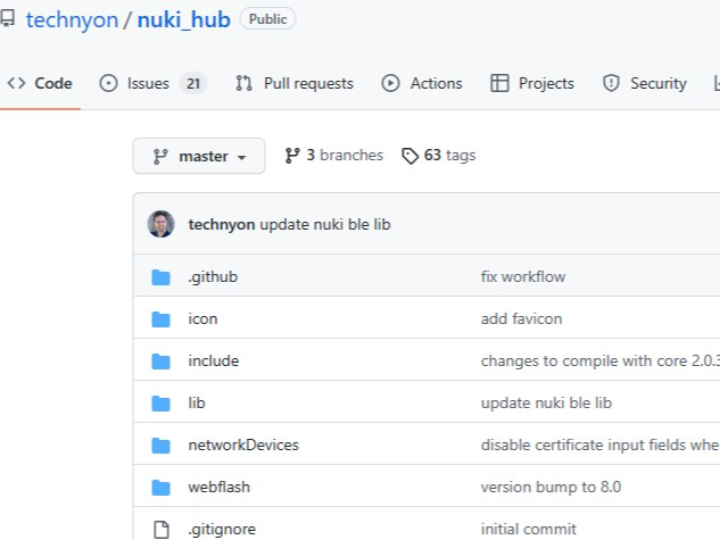Click the webflash folder icon
The width and height of the screenshot is (720, 540).
(x=161, y=487)
